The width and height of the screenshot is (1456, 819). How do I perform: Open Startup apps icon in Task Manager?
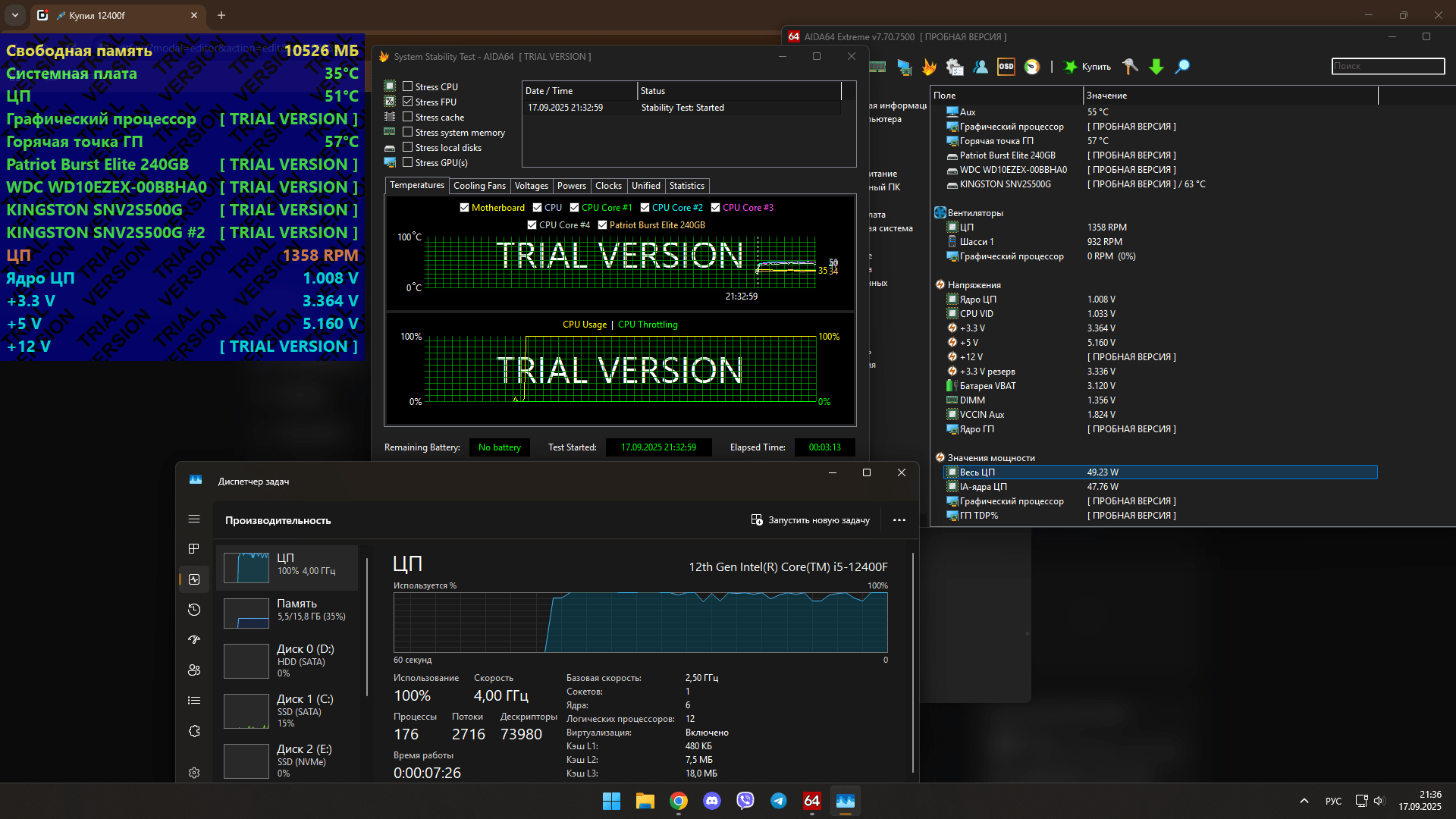[x=194, y=640]
